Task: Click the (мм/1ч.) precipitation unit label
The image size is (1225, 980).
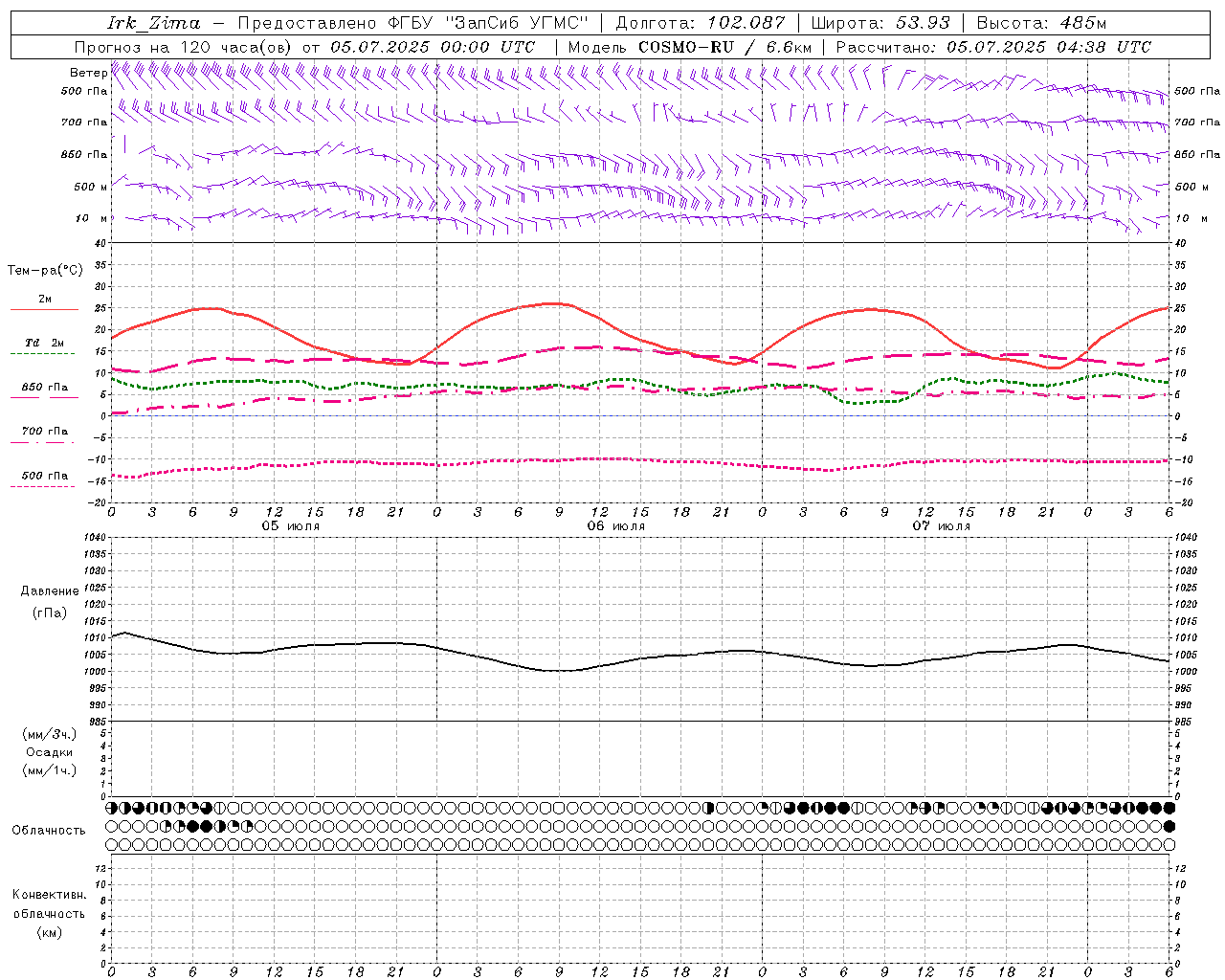Action: point(50,770)
